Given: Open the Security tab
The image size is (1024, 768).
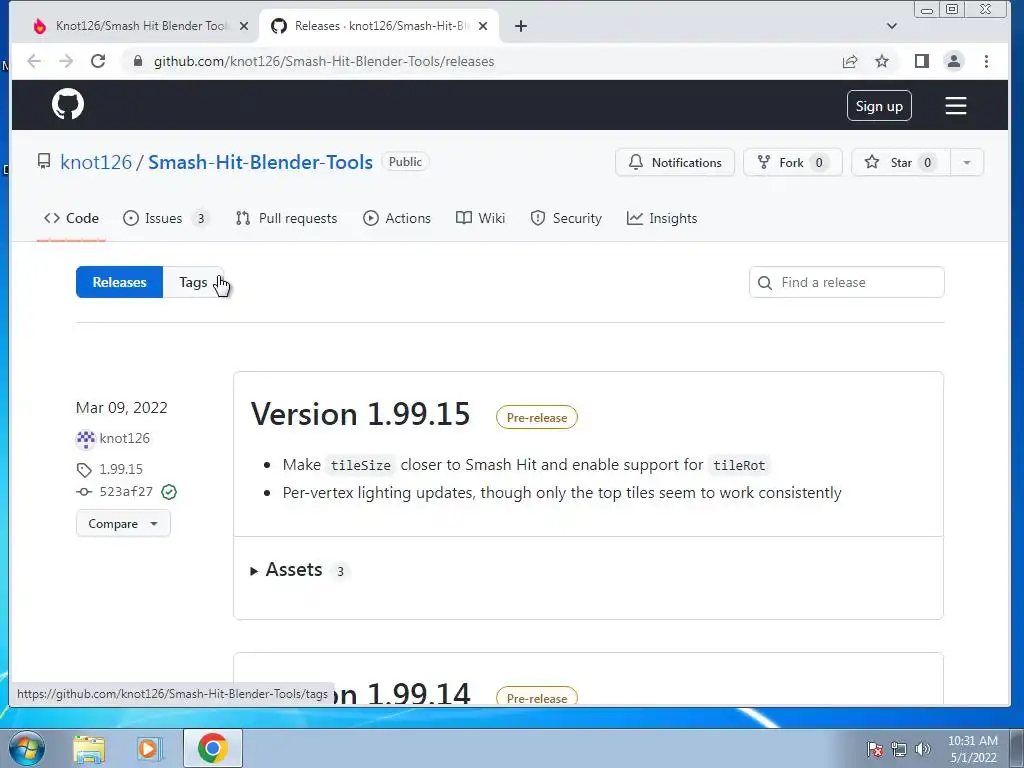Looking at the screenshot, I should point(566,218).
